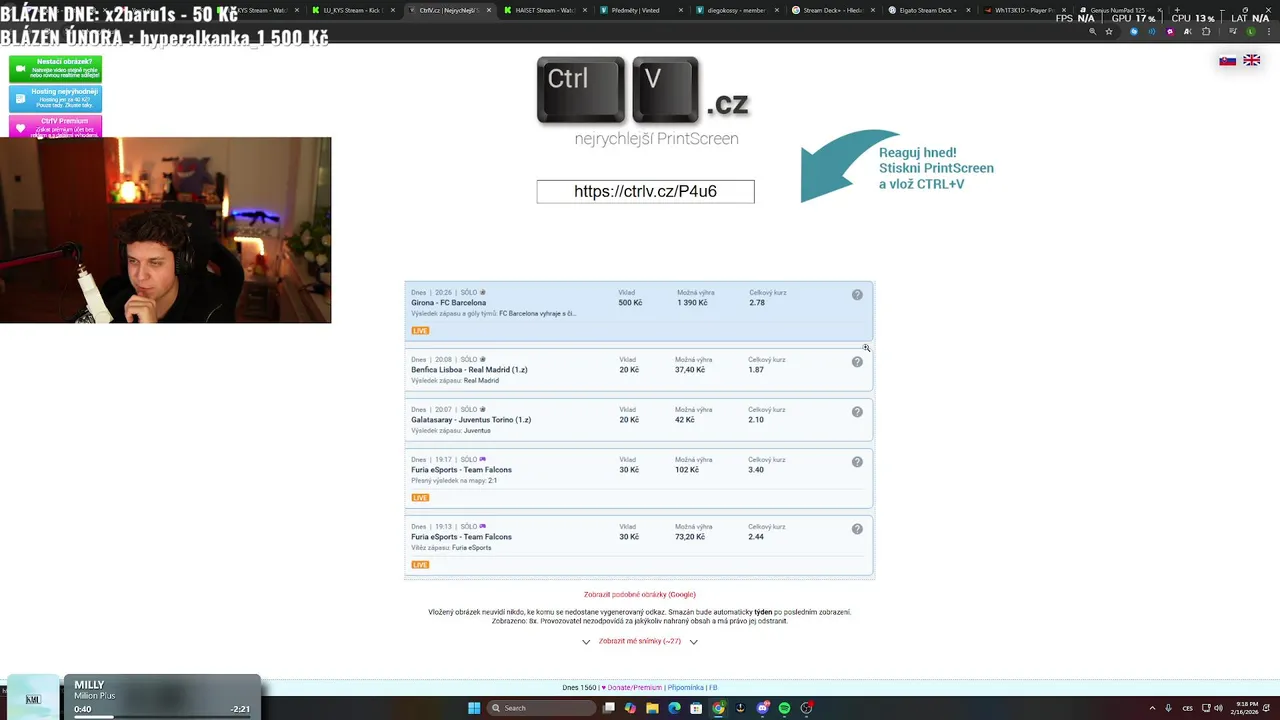Open the FB footer link
The width and height of the screenshot is (1280, 720).
(x=713, y=688)
